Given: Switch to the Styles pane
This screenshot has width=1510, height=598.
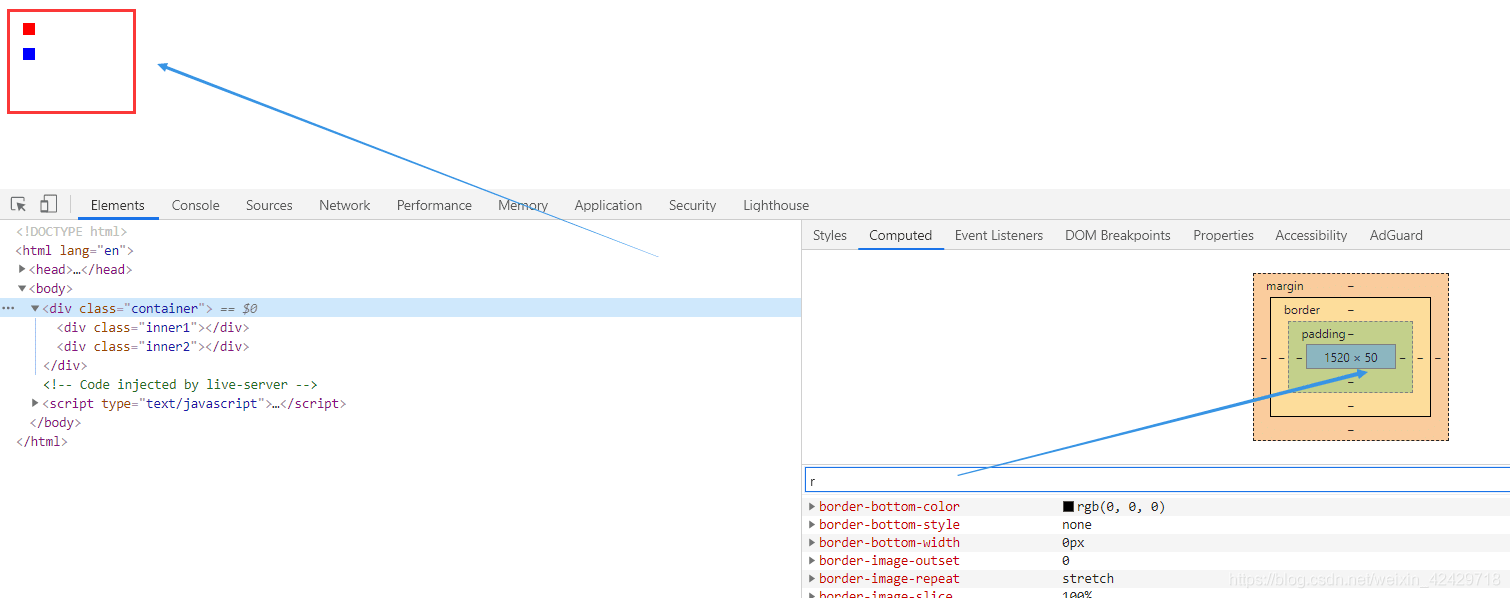Looking at the screenshot, I should [x=830, y=235].
